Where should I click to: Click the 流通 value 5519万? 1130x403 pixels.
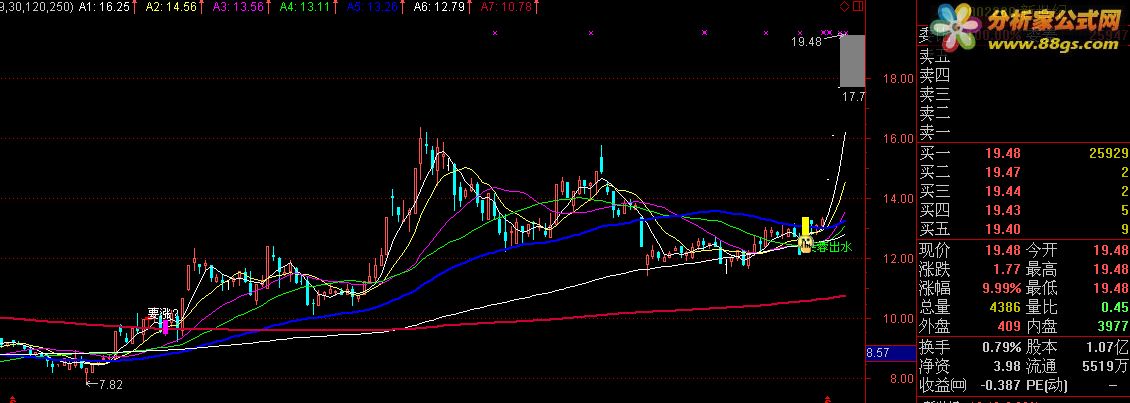click(1107, 366)
